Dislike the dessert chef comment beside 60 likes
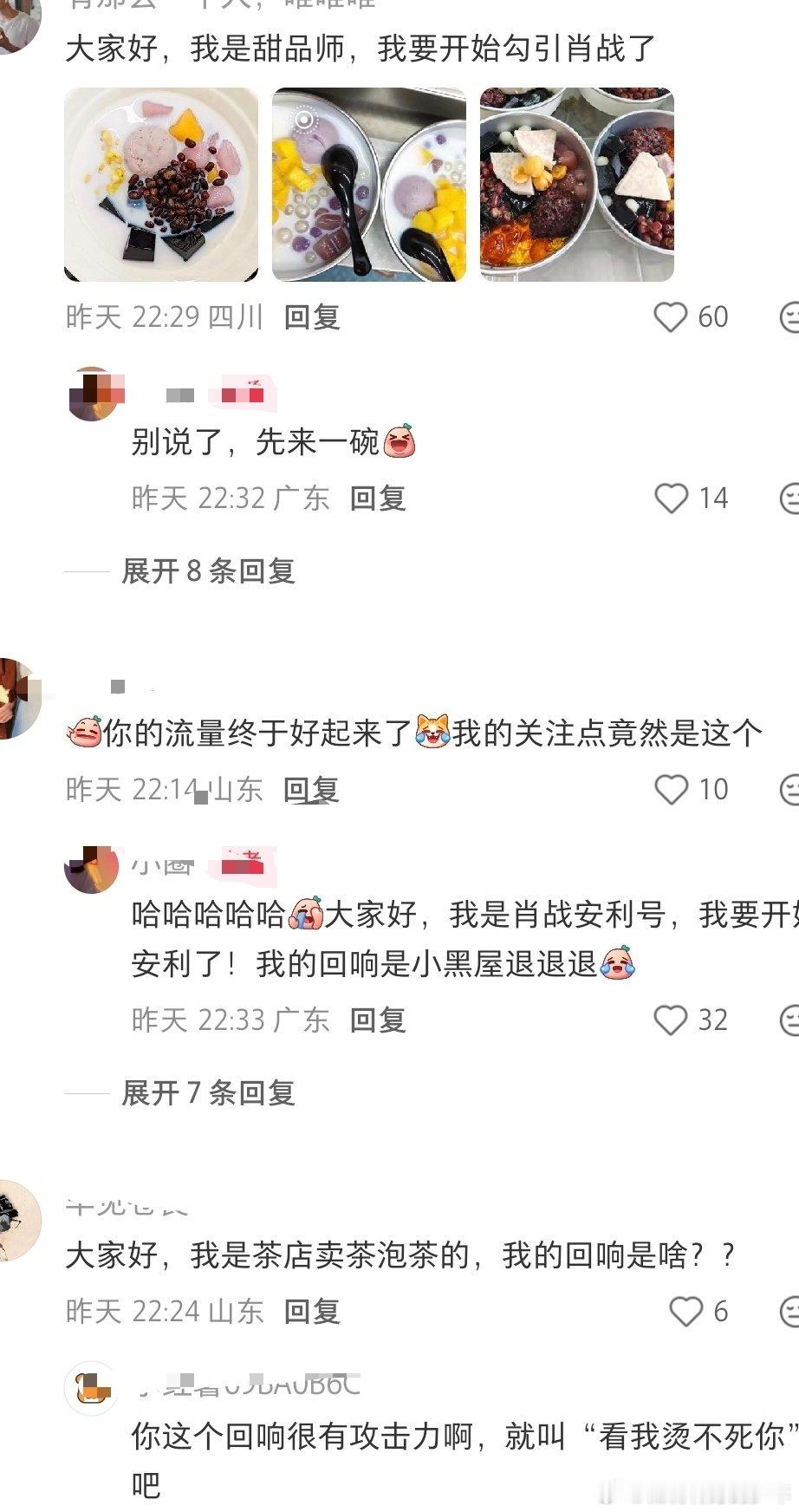This screenshot has height=1512, width=799. pos(789,317)
